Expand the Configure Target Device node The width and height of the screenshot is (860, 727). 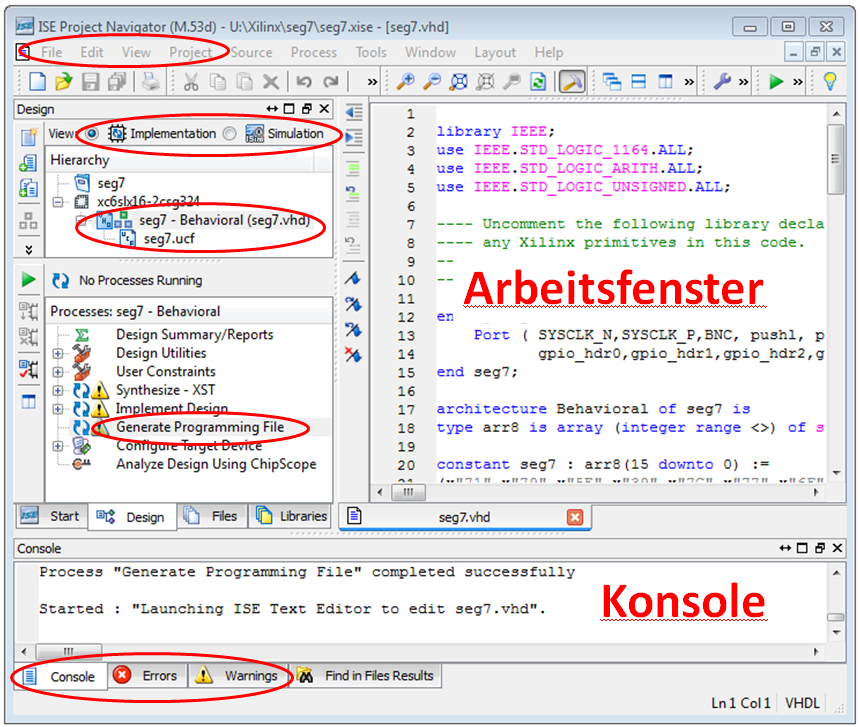(x=58, y=446)
